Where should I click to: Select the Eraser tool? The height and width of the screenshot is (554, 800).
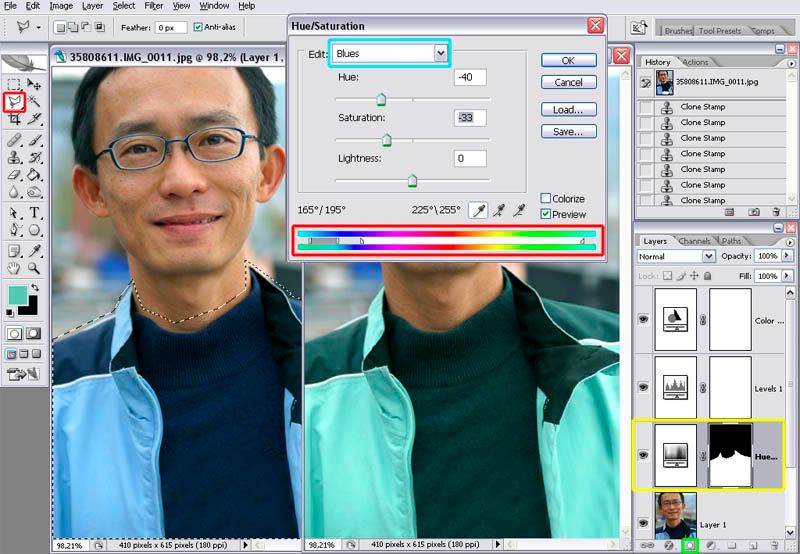coord(14,175)
